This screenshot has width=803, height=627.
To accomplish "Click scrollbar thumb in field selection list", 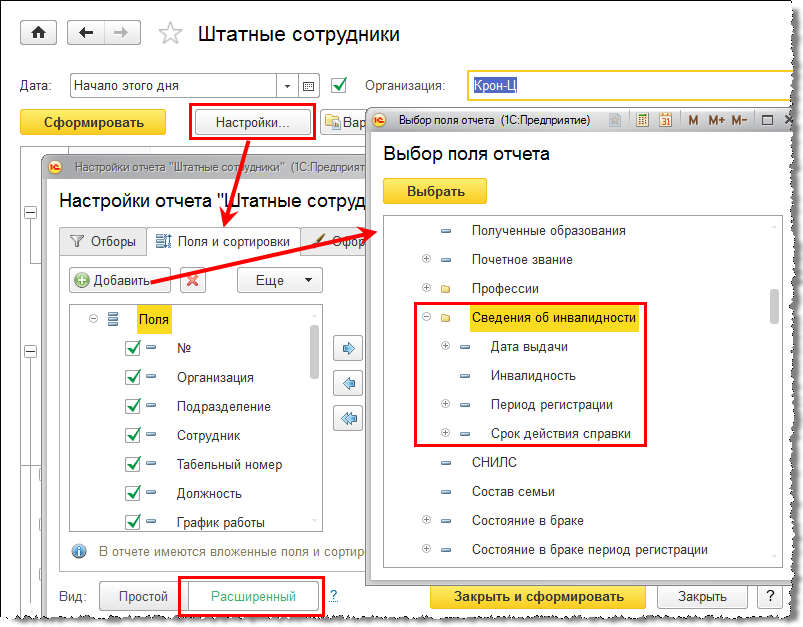I will click(x=774, y=306).
